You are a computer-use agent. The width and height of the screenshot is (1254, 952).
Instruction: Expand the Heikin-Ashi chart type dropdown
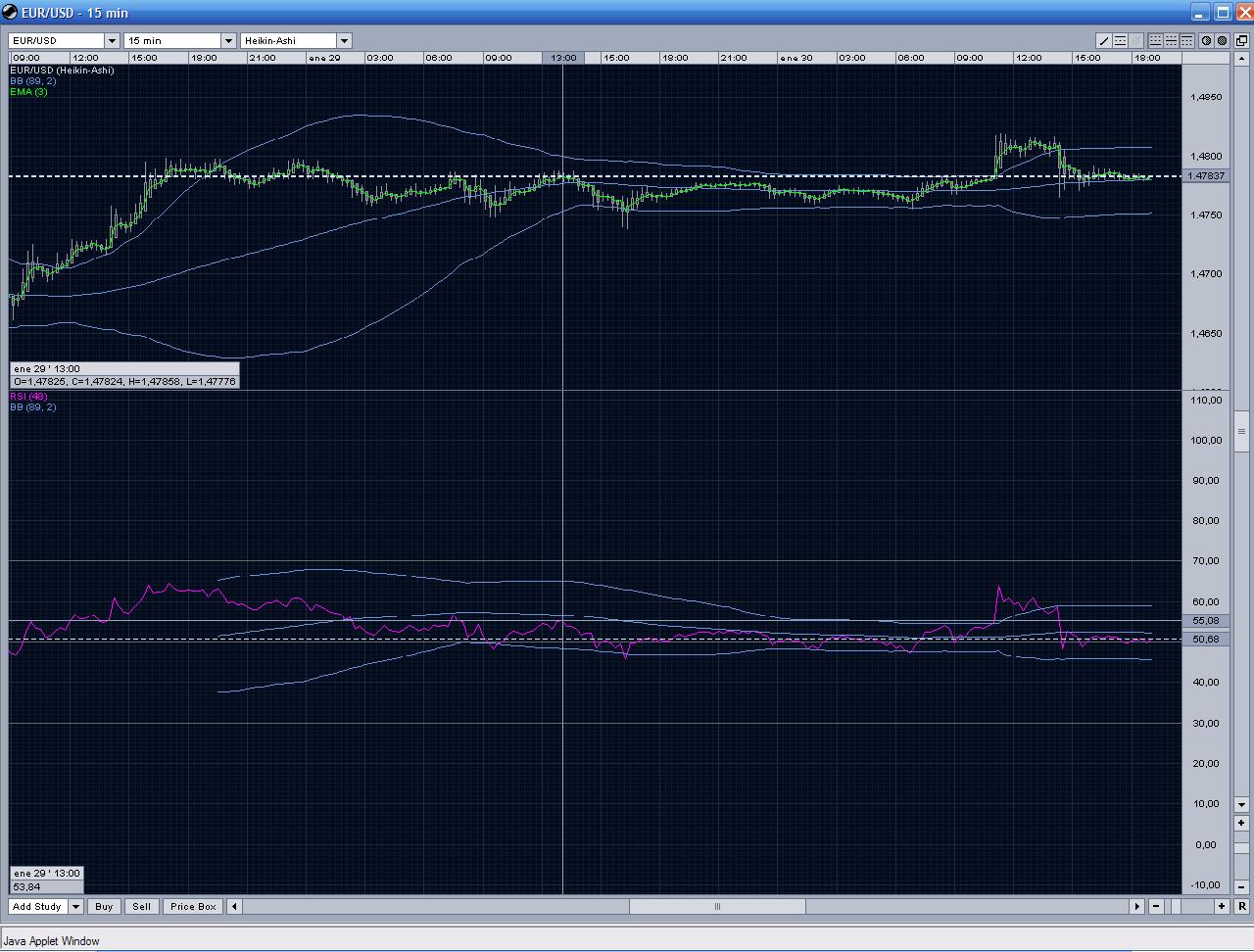344,41
